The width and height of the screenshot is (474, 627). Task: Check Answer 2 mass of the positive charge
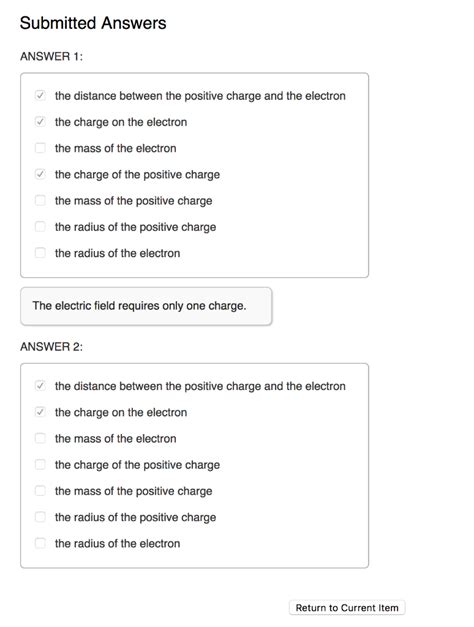40,491
